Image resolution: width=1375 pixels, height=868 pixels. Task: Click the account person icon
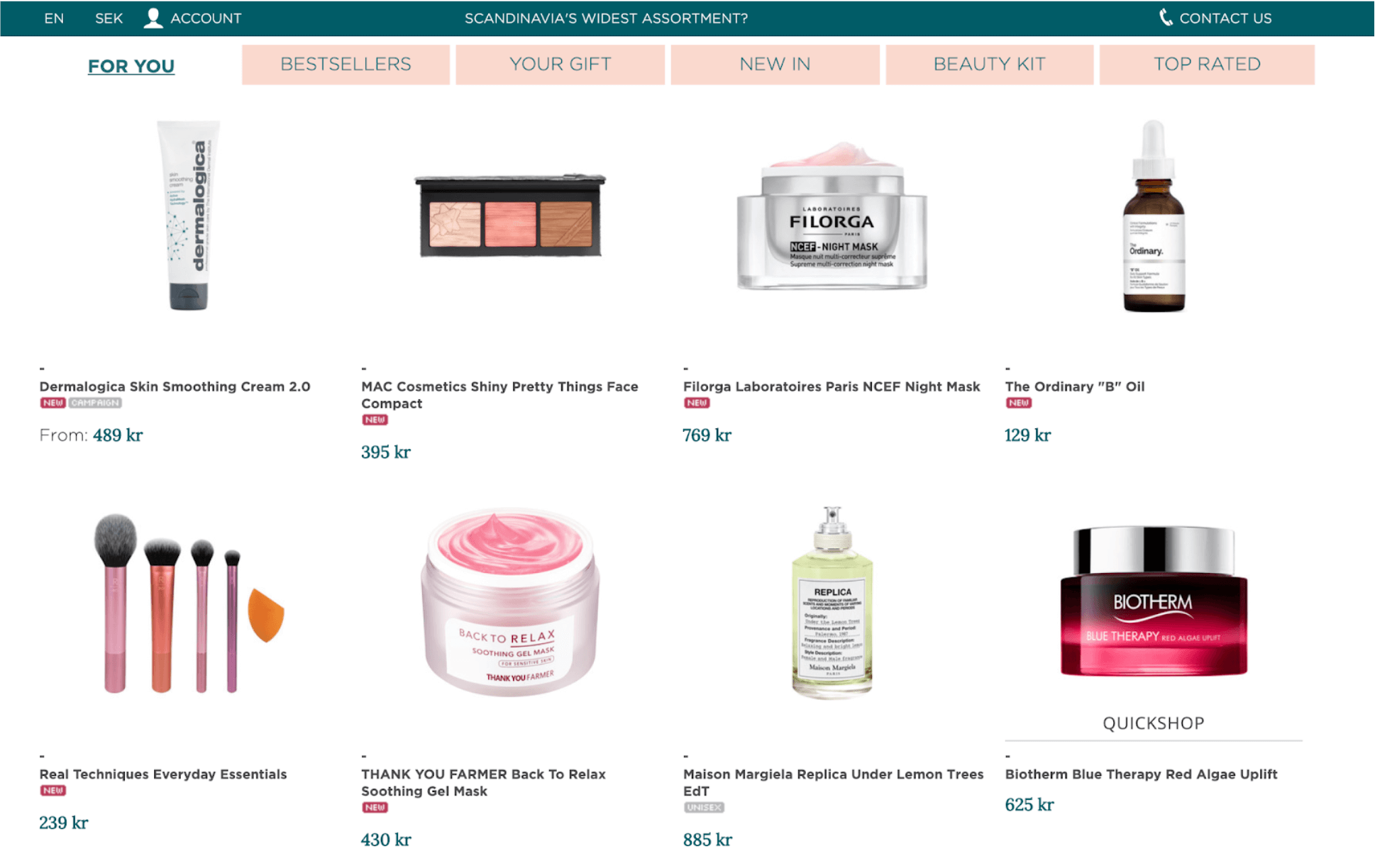tap(153, 18)
